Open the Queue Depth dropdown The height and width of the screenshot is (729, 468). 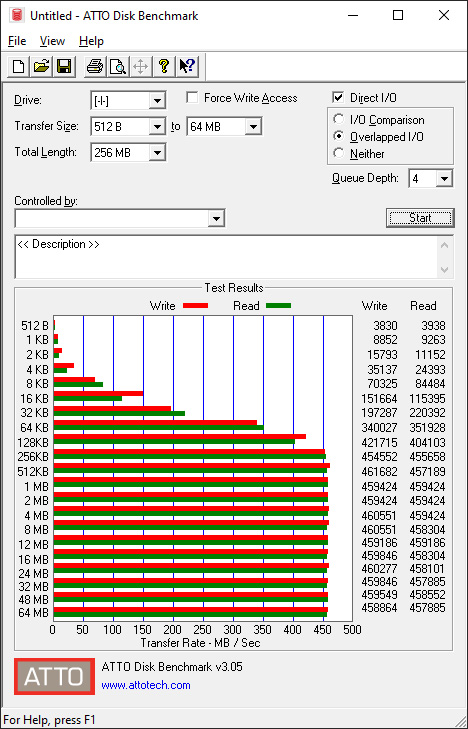coord(444,179)
